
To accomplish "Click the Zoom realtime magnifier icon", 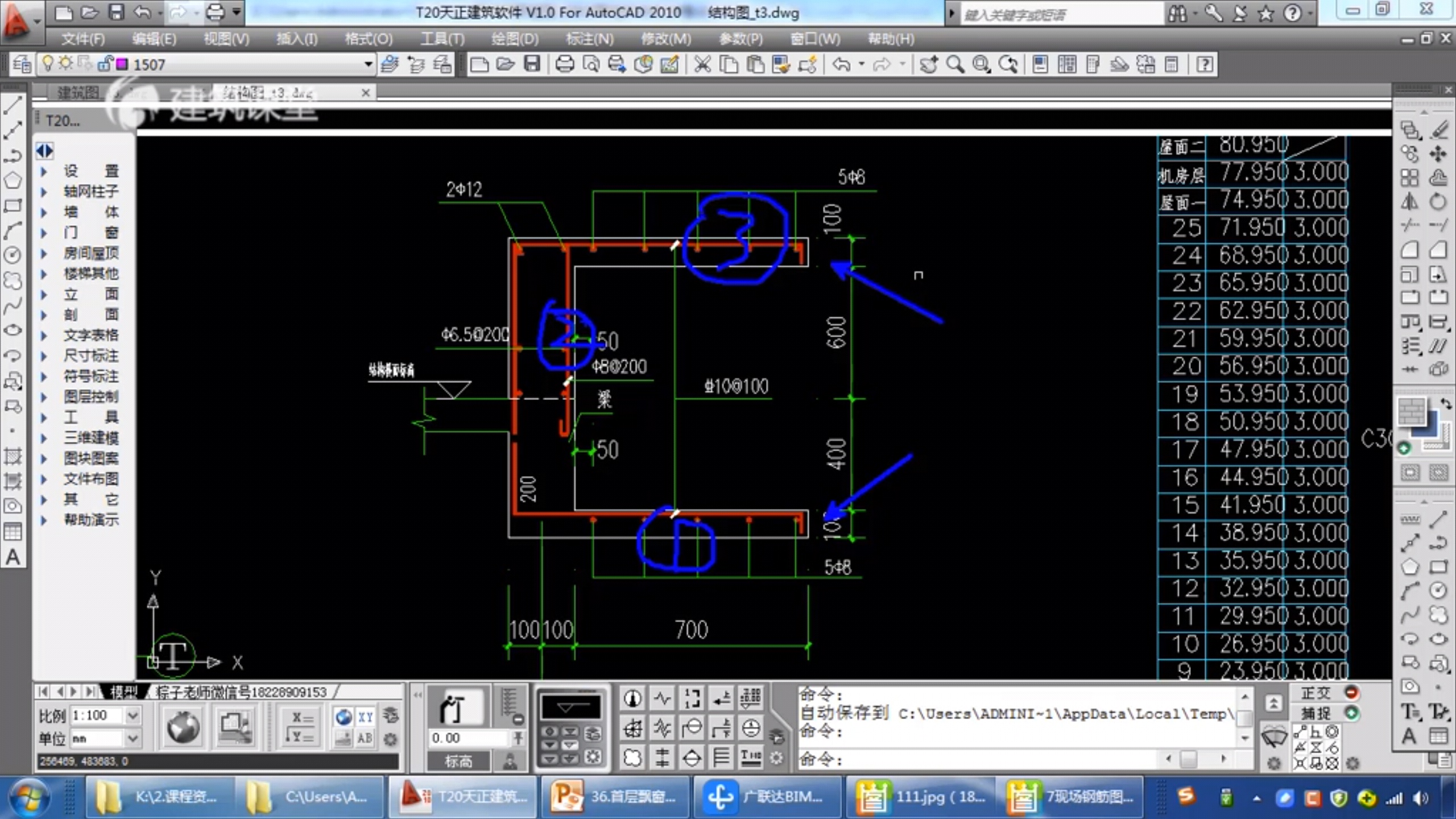I will [x=955, y=64].
